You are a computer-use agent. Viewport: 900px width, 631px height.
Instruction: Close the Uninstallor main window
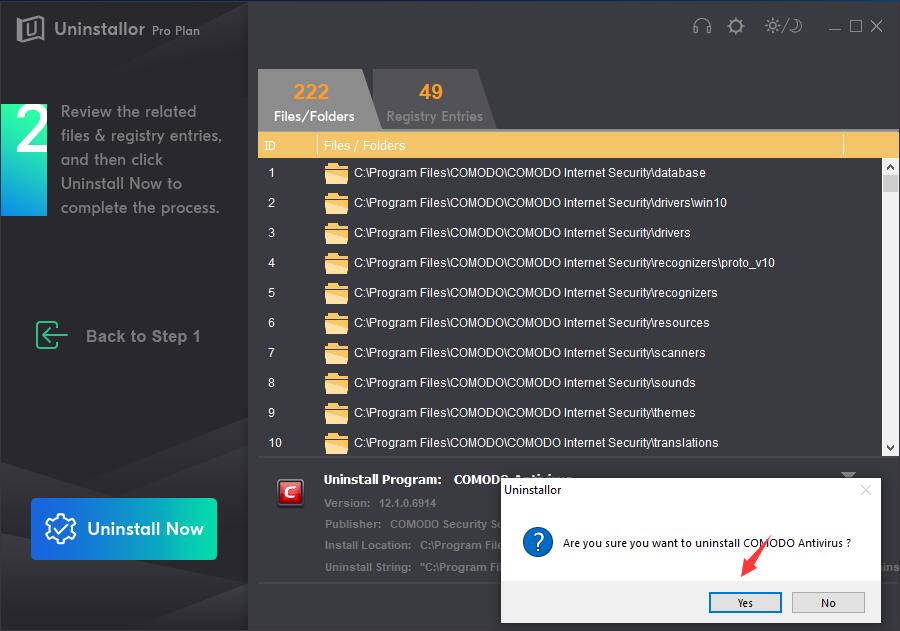click(876, 26)
